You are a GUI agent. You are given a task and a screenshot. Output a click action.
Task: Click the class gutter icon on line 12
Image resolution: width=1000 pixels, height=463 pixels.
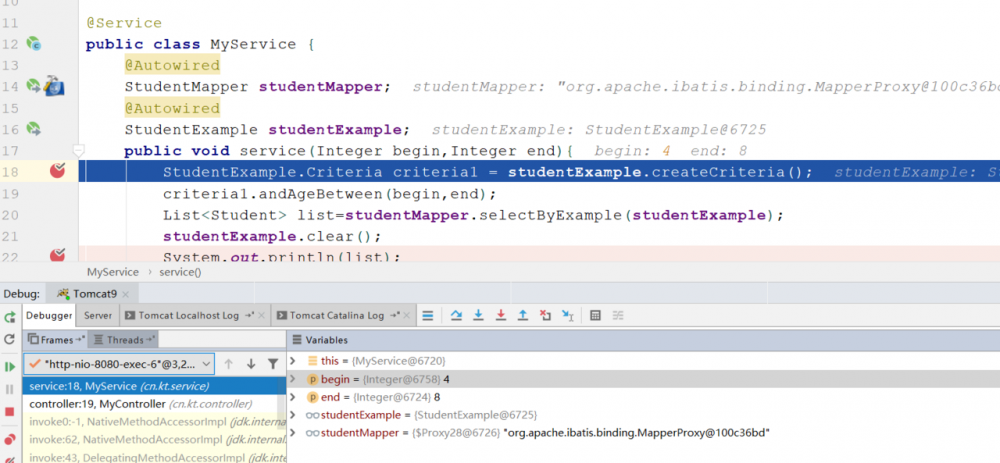(x=33, y=44)
